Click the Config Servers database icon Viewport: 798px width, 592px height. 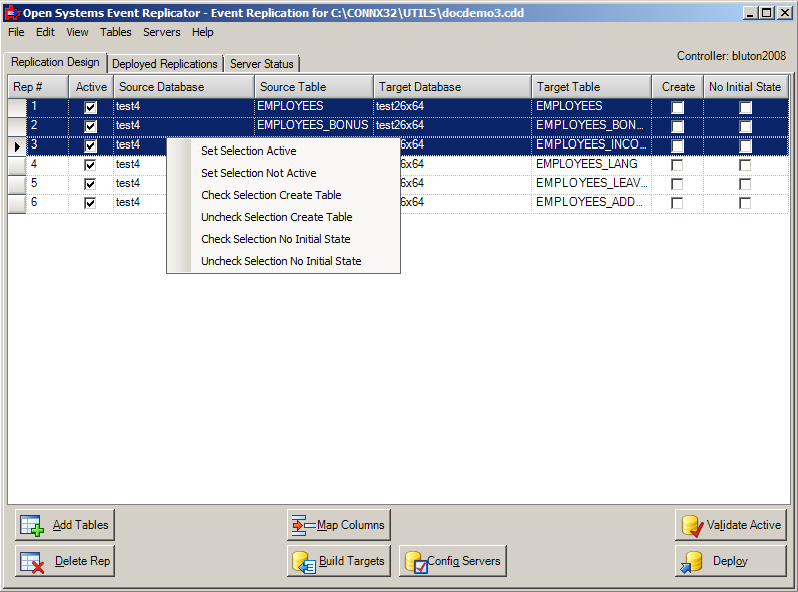pos(417,562)
